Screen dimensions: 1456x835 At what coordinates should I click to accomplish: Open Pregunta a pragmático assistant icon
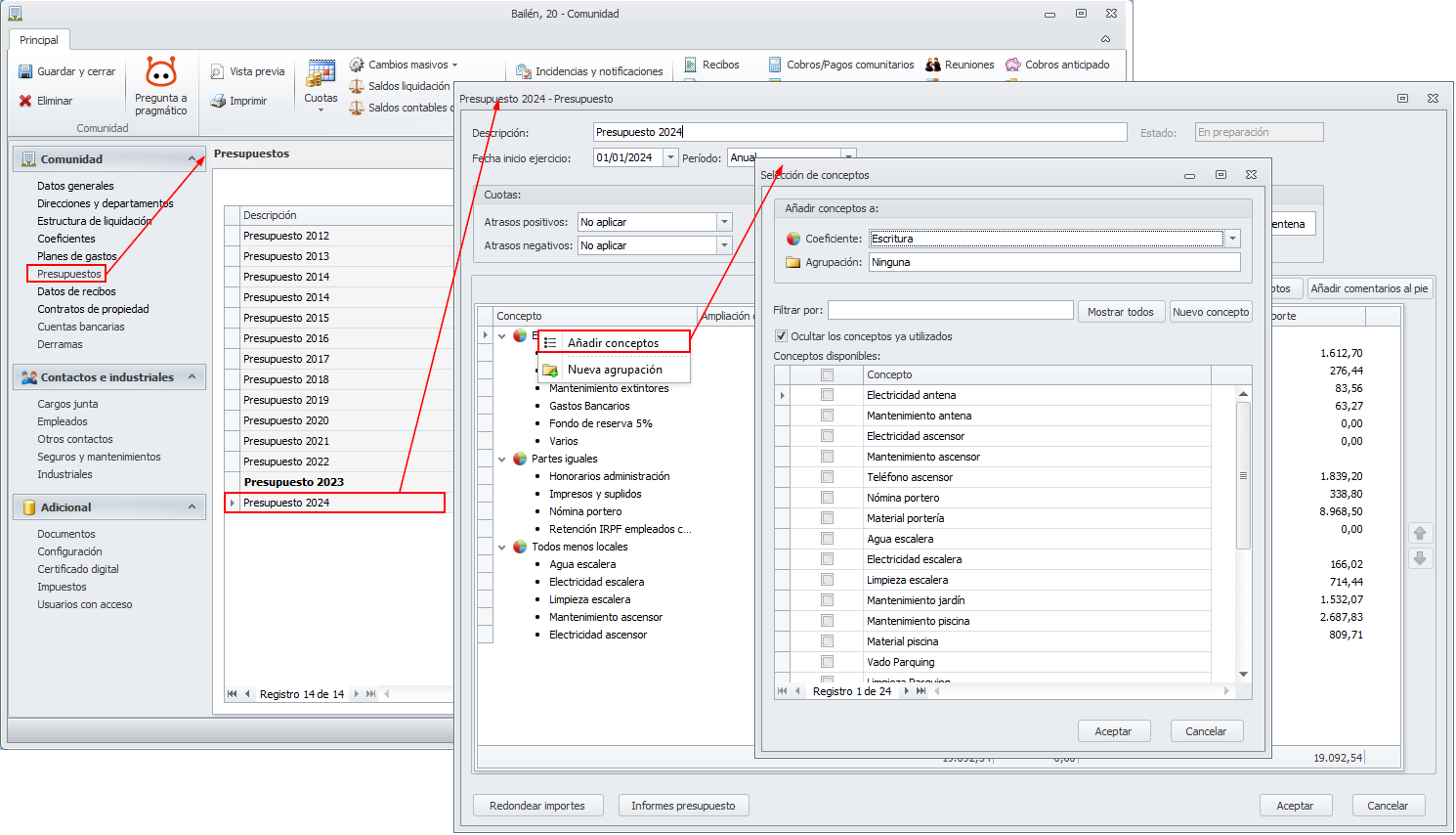(x=161, y=72)
